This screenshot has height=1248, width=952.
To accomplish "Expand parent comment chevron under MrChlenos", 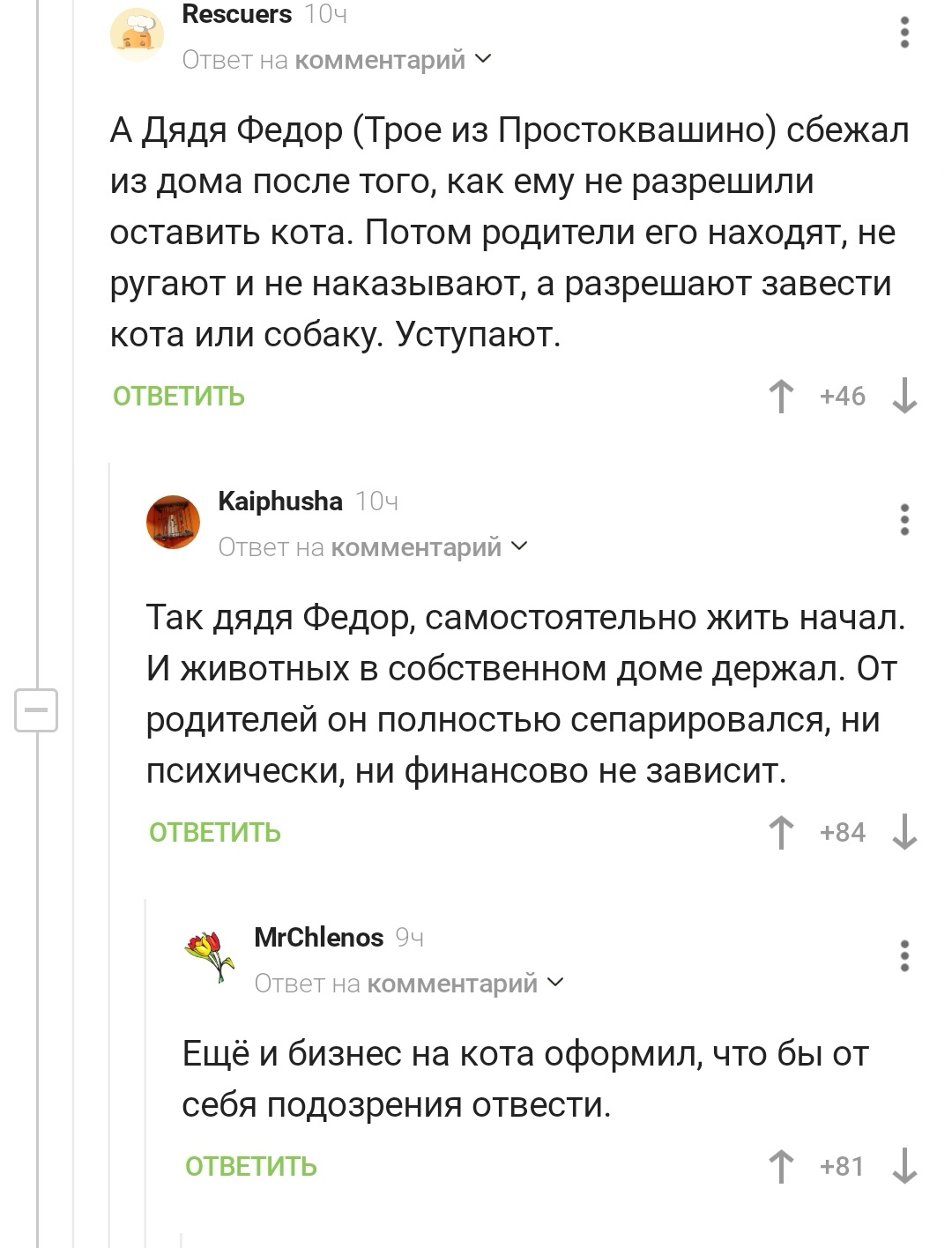I will tap(555, 982).
